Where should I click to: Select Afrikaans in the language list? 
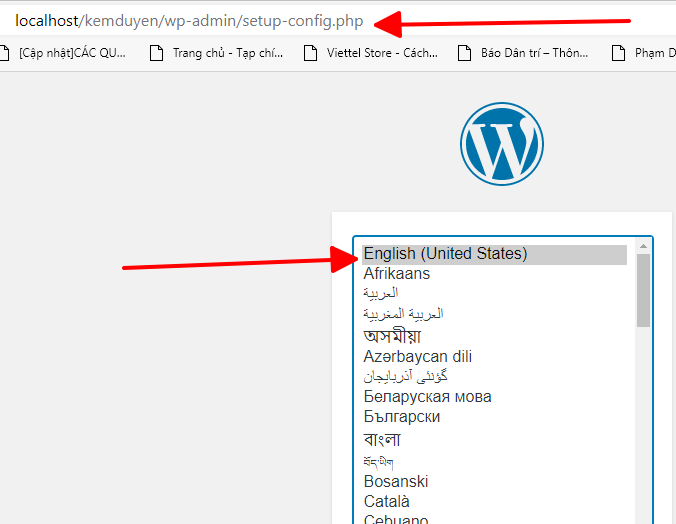tap(494, 274)
